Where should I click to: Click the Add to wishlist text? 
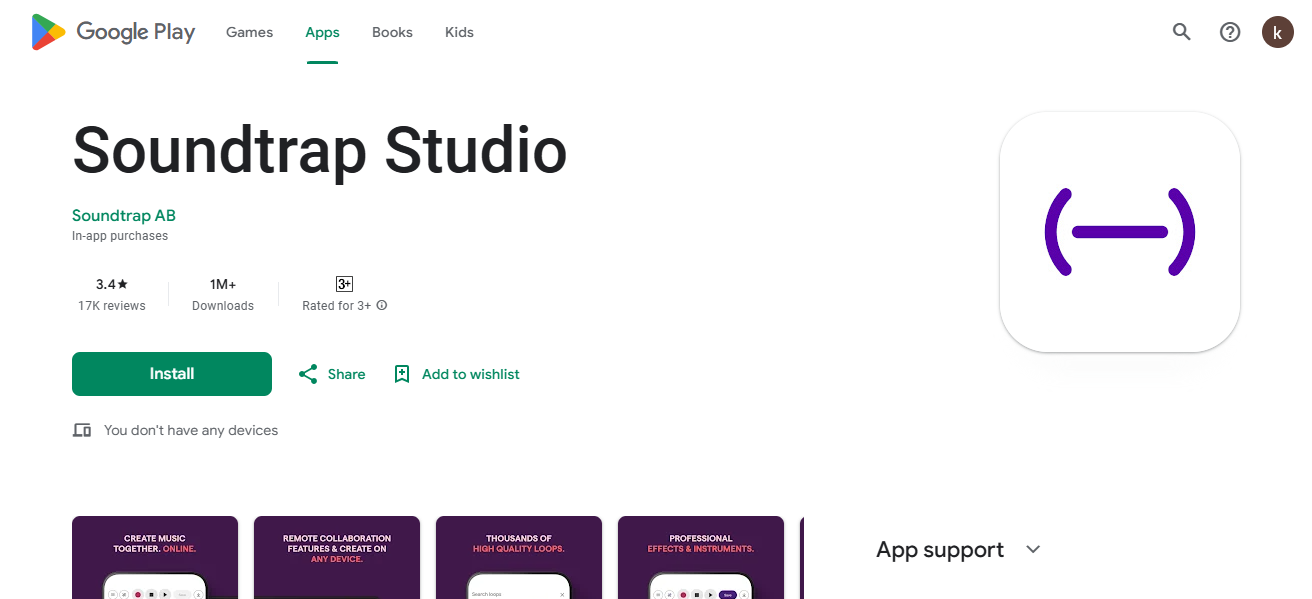click(471, 374)
